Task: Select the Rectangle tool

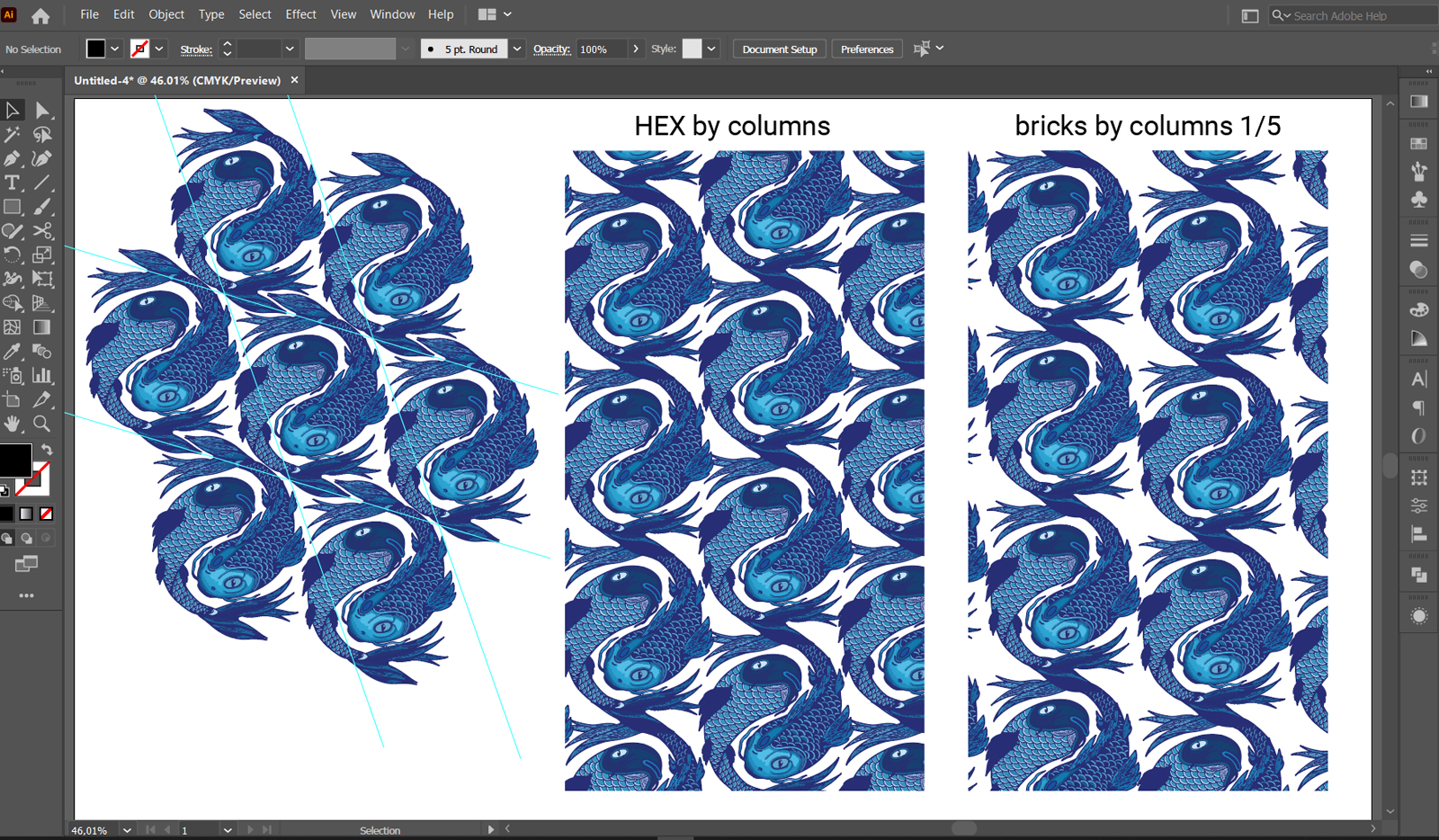Action: point(13,207)
